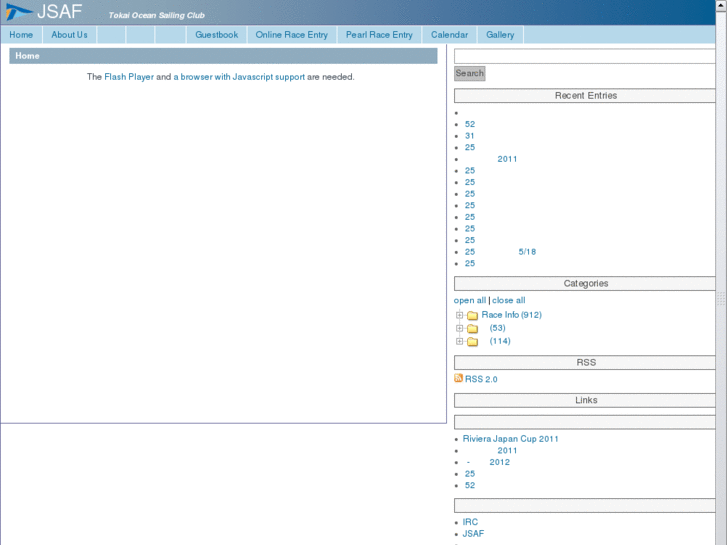Viewport: 727px width, 545px height.
Task: Click the 'close all' categories link
Action: 508,300
